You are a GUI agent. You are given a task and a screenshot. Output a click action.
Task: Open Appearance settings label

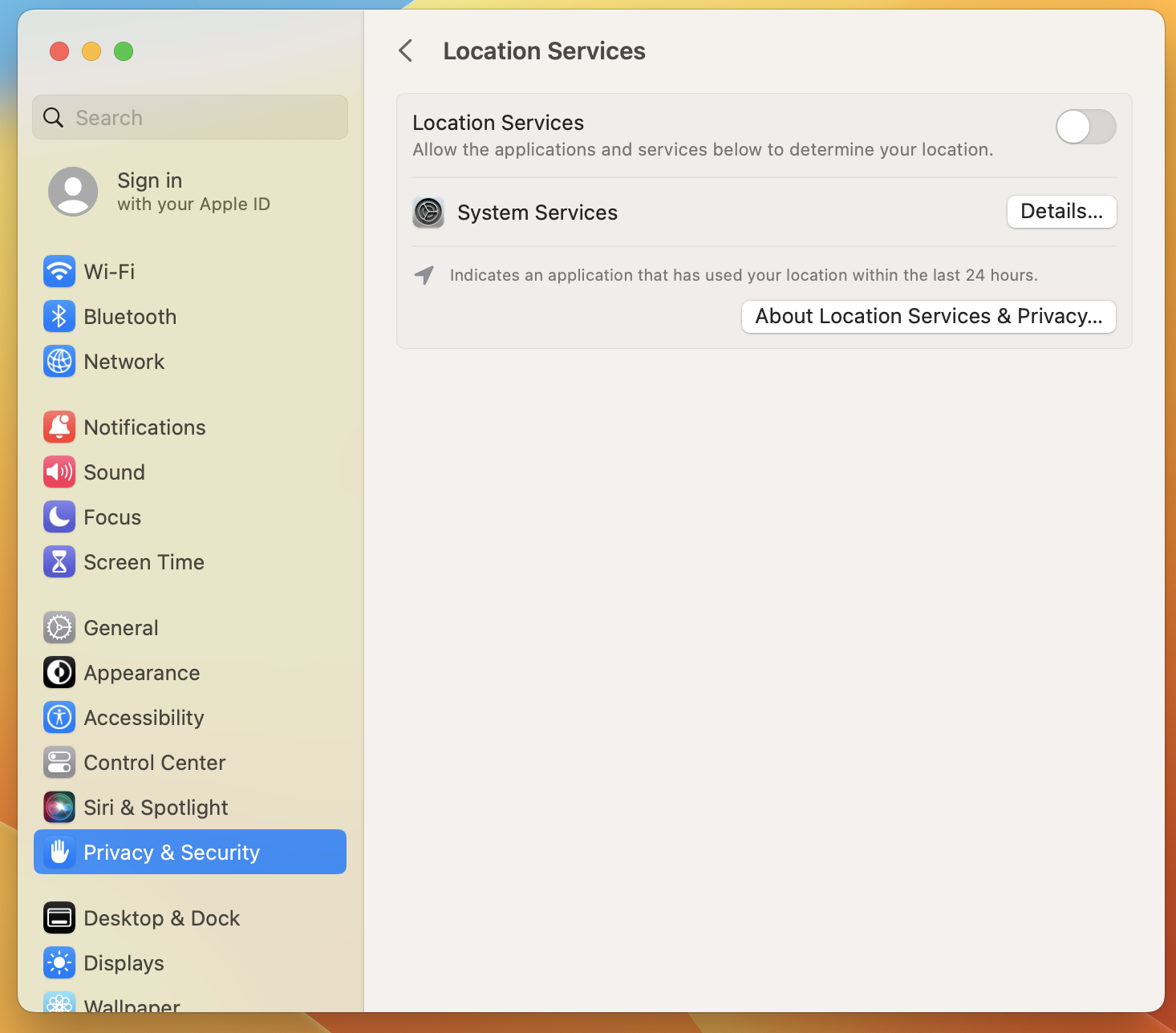coord(141,673)
